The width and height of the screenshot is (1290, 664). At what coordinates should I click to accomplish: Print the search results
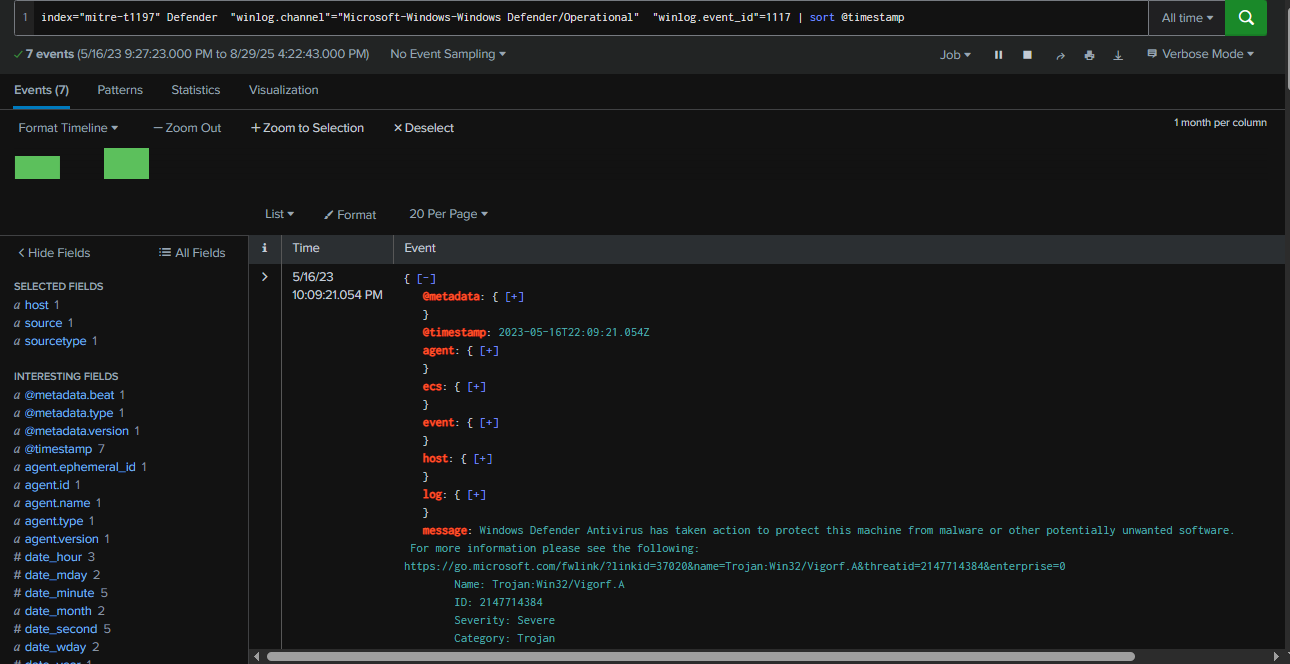coord(1089,55)
